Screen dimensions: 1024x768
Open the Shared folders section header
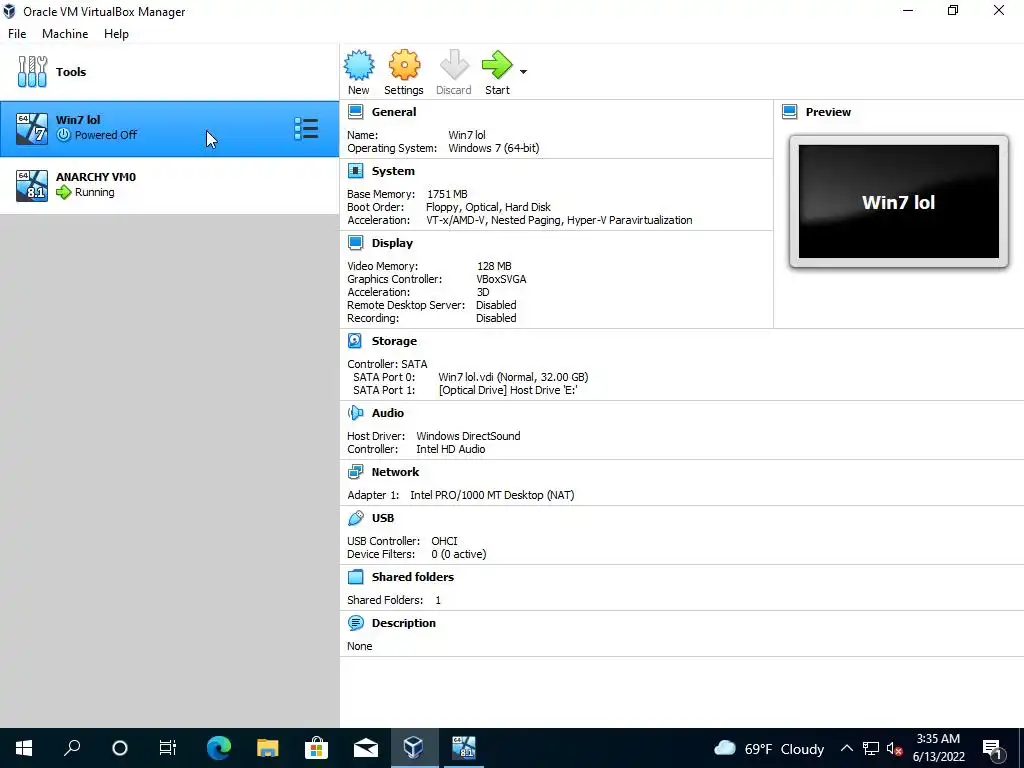[x=413, y=577]
